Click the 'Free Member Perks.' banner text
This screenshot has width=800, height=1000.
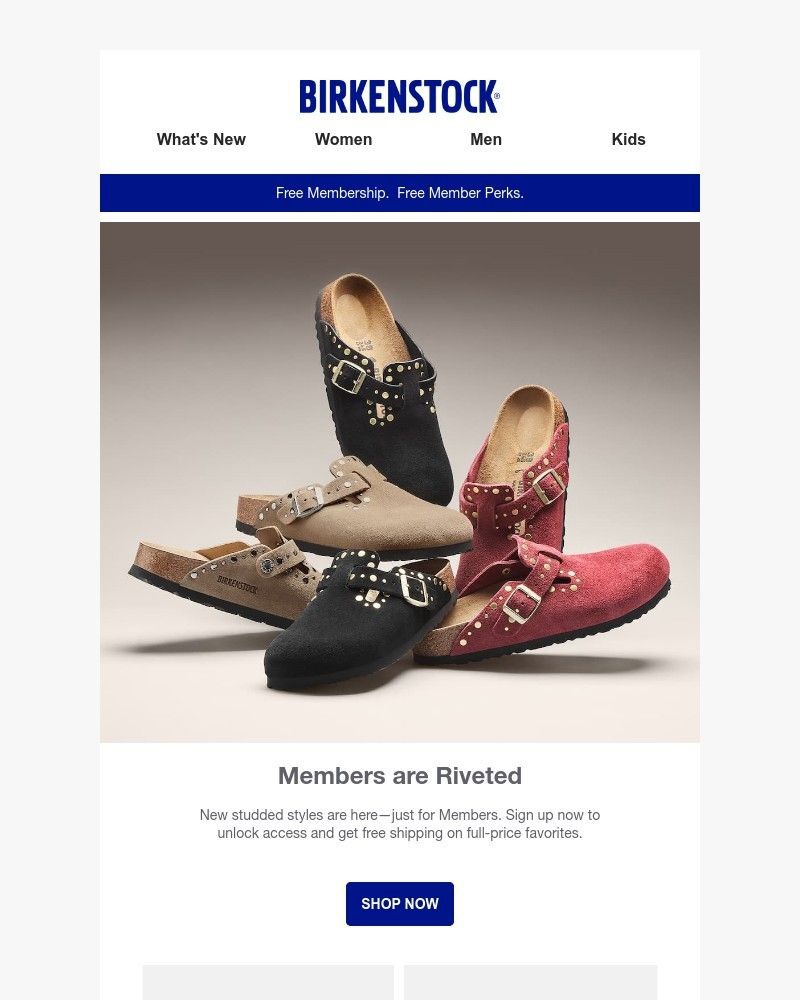point(460,193)
